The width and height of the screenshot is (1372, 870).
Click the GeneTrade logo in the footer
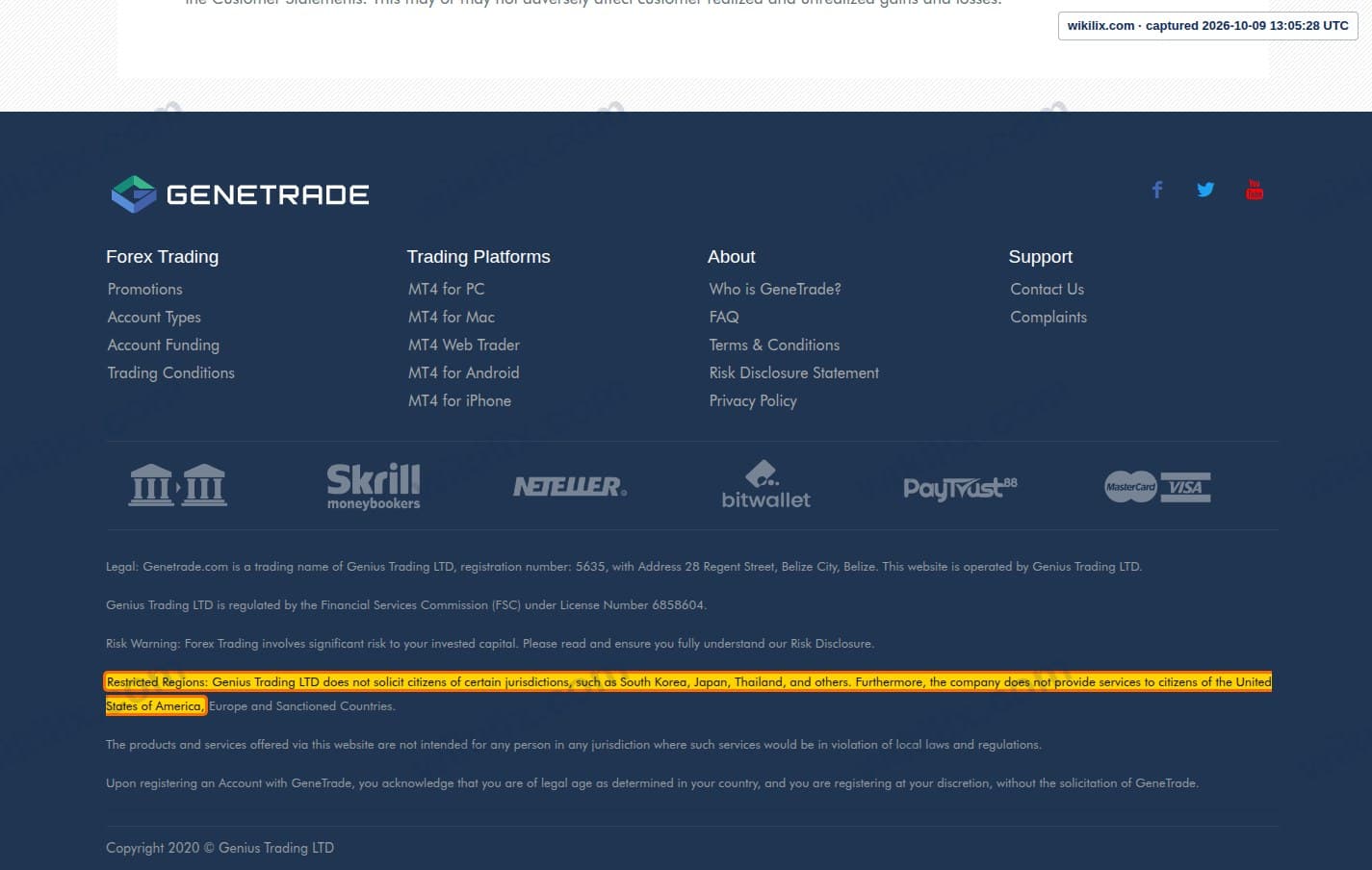tap(240, 194)
